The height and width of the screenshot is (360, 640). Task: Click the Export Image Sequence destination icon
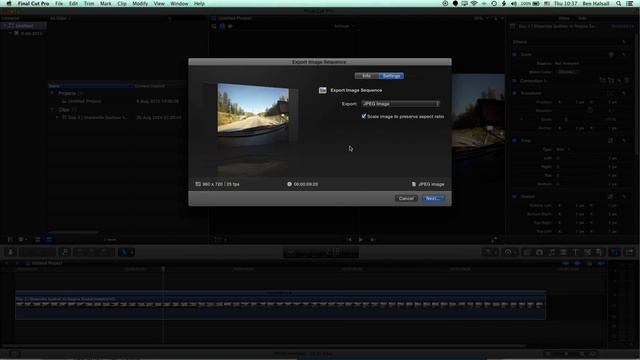click(x=322, y=90)
